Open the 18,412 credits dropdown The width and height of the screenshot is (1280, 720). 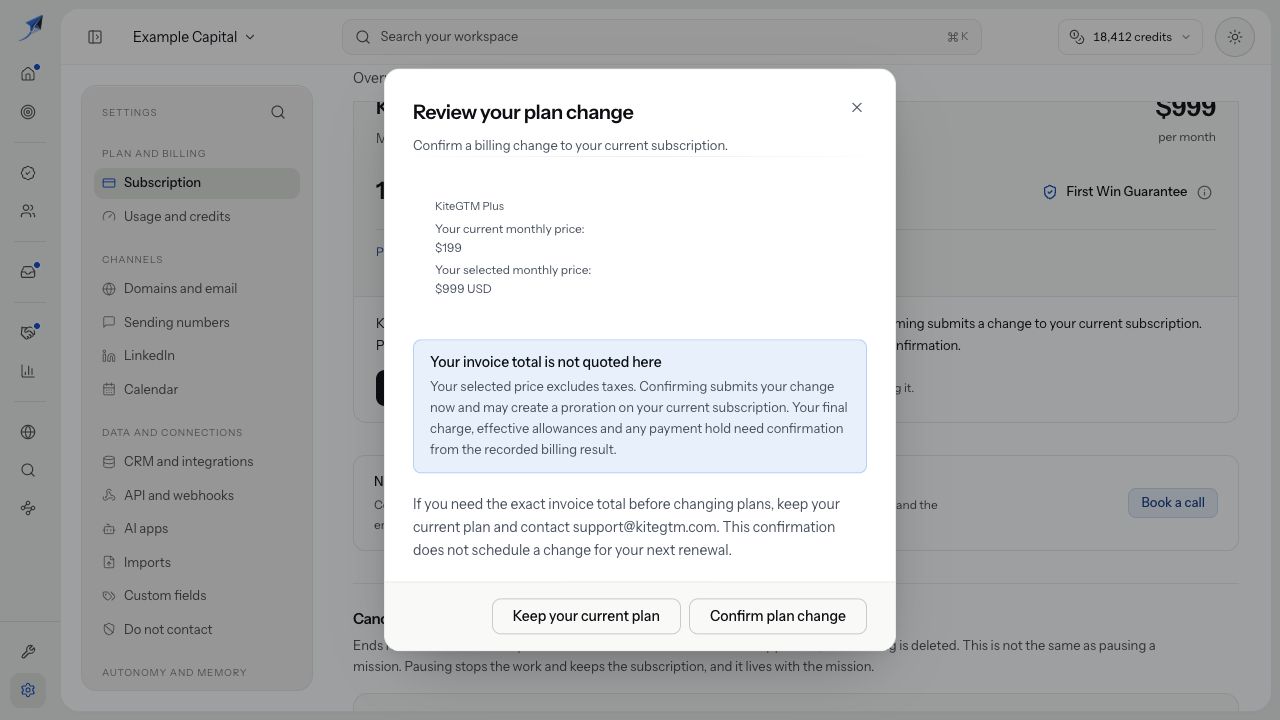pyautogui.click(x=1130, y=37)
